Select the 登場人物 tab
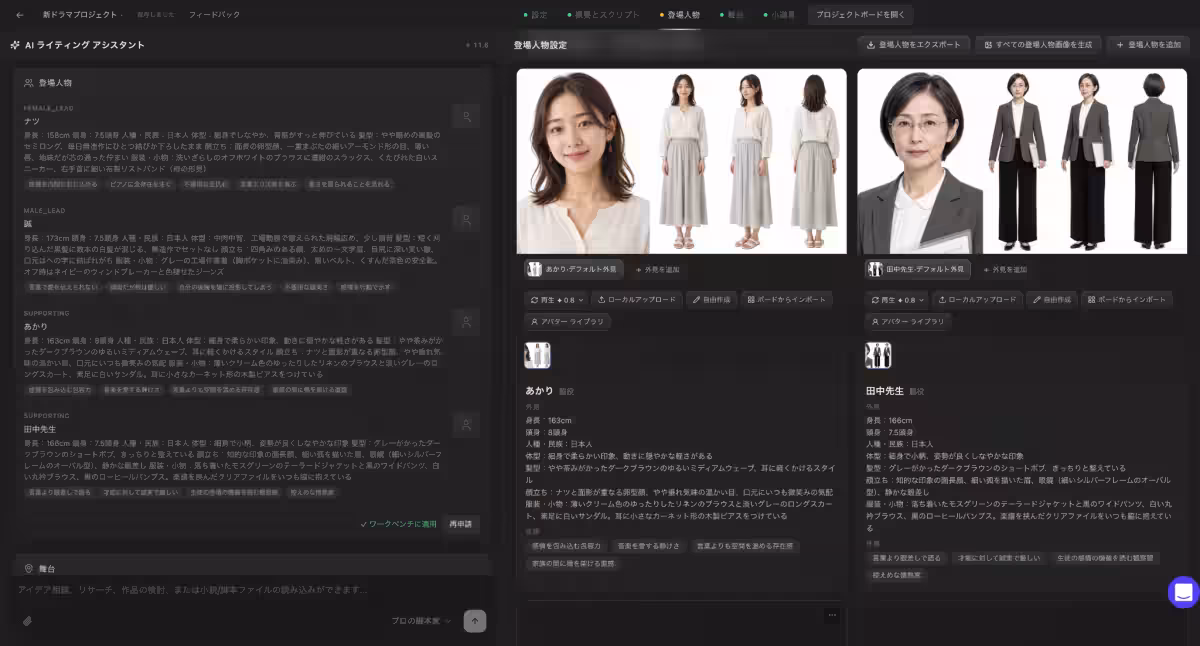Screen dimensions: 1200x646 pos(679,15)
